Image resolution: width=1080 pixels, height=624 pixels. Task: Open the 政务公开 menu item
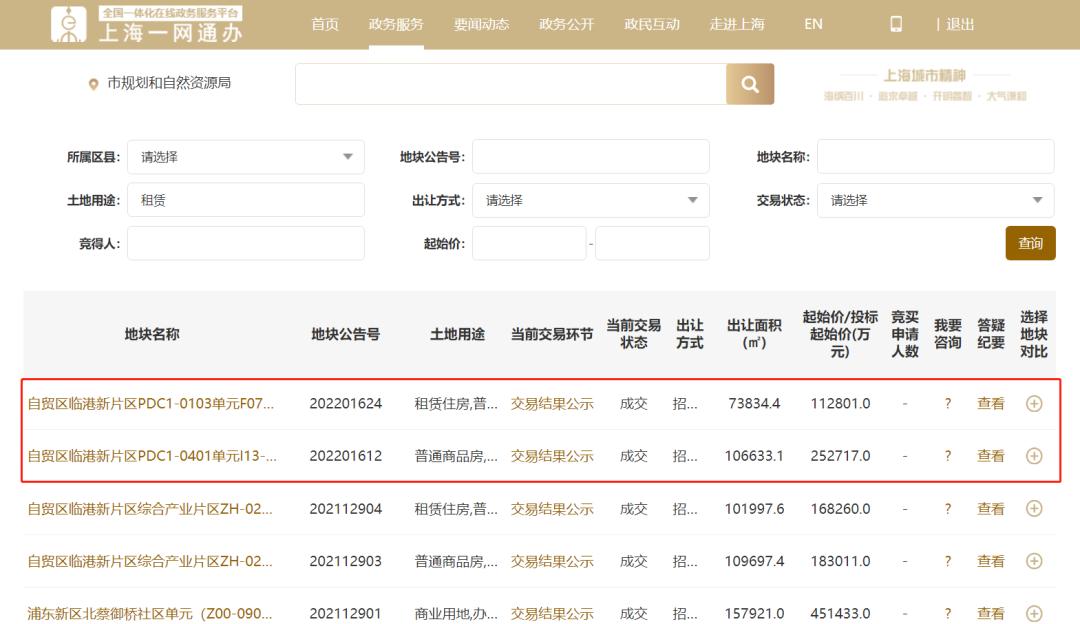click(x=566, y=24)
